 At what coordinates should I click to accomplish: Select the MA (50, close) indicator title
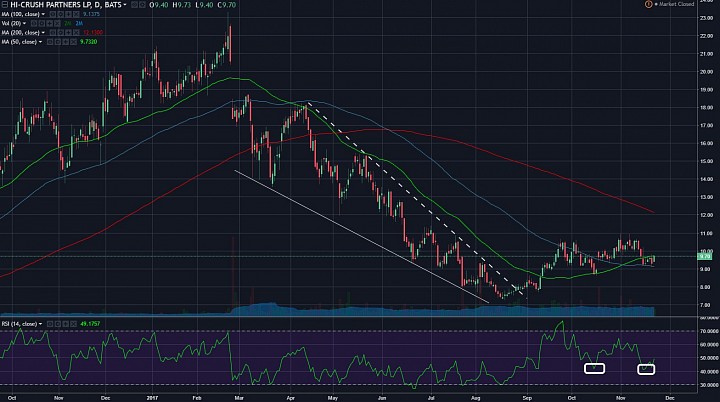point(19,42)
